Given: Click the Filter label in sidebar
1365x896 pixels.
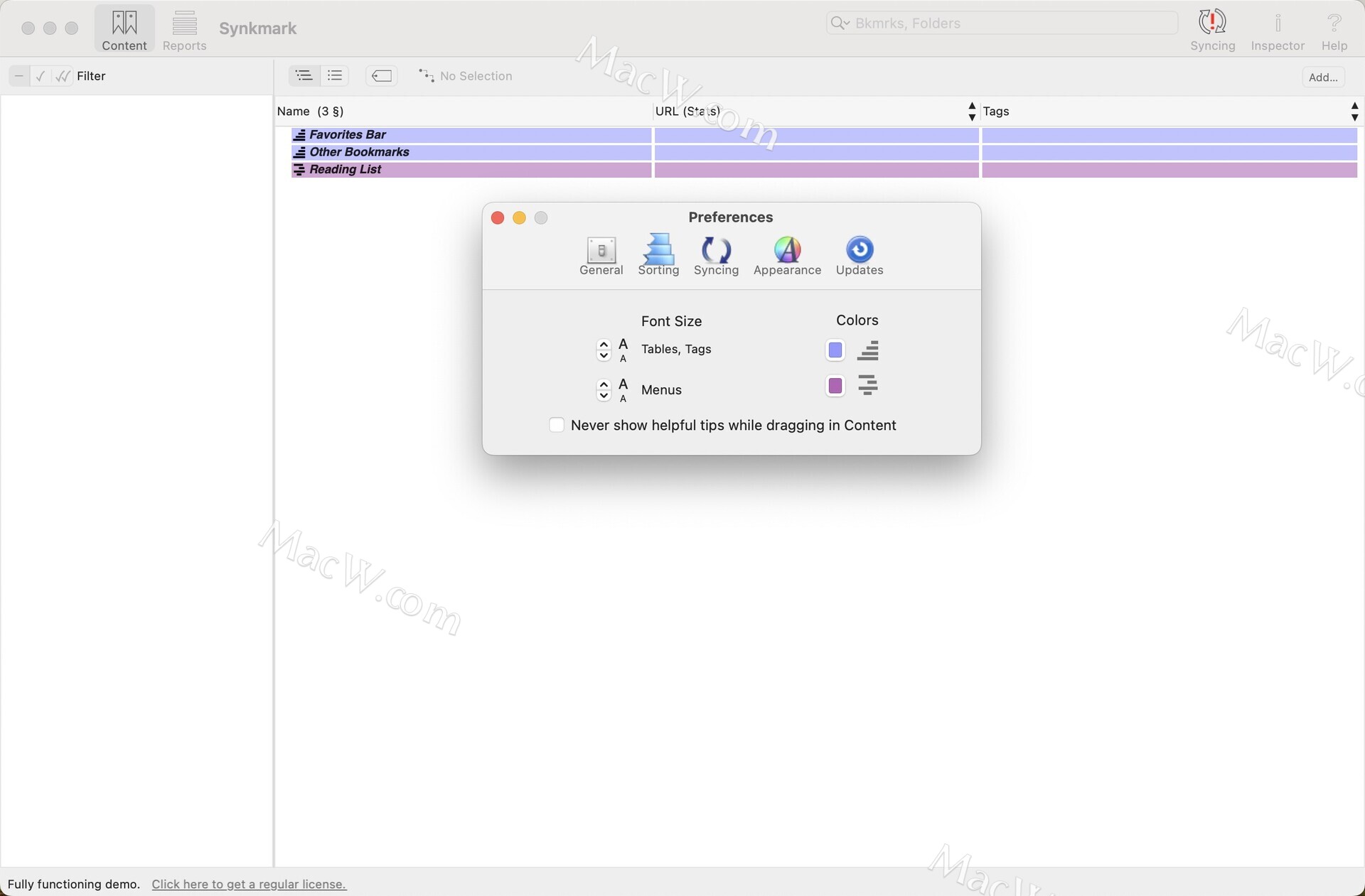Looking at the screenshot, I should pos(91,76).
